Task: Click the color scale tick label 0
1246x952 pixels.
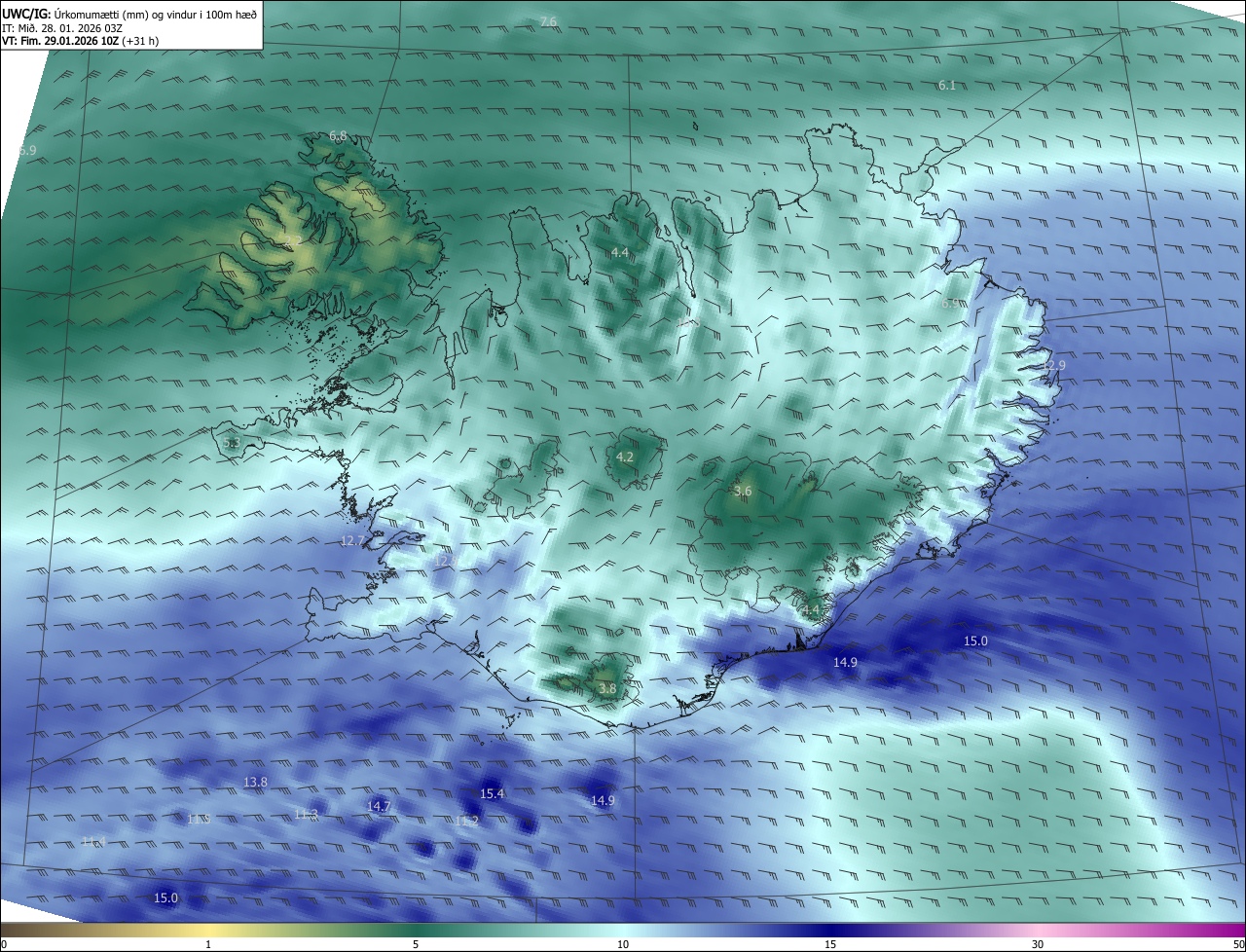Action: [3, 944]
